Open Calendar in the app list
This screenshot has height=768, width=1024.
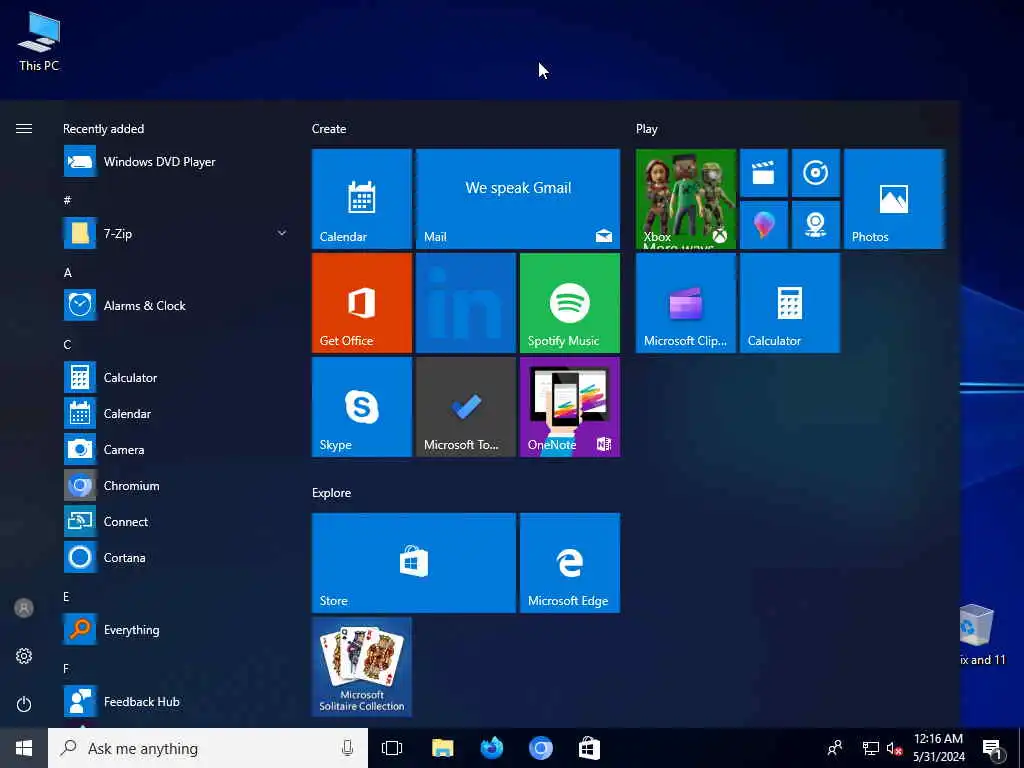(x=175, y=413)
